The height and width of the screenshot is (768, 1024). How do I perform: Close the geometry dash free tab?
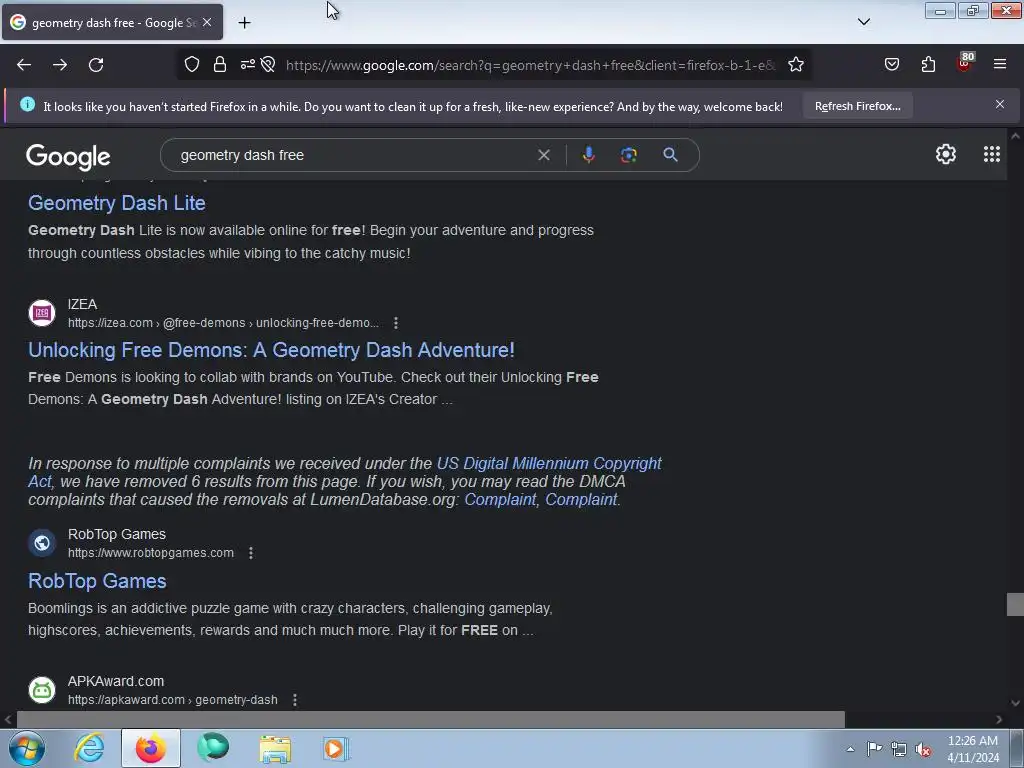[207, 22]
